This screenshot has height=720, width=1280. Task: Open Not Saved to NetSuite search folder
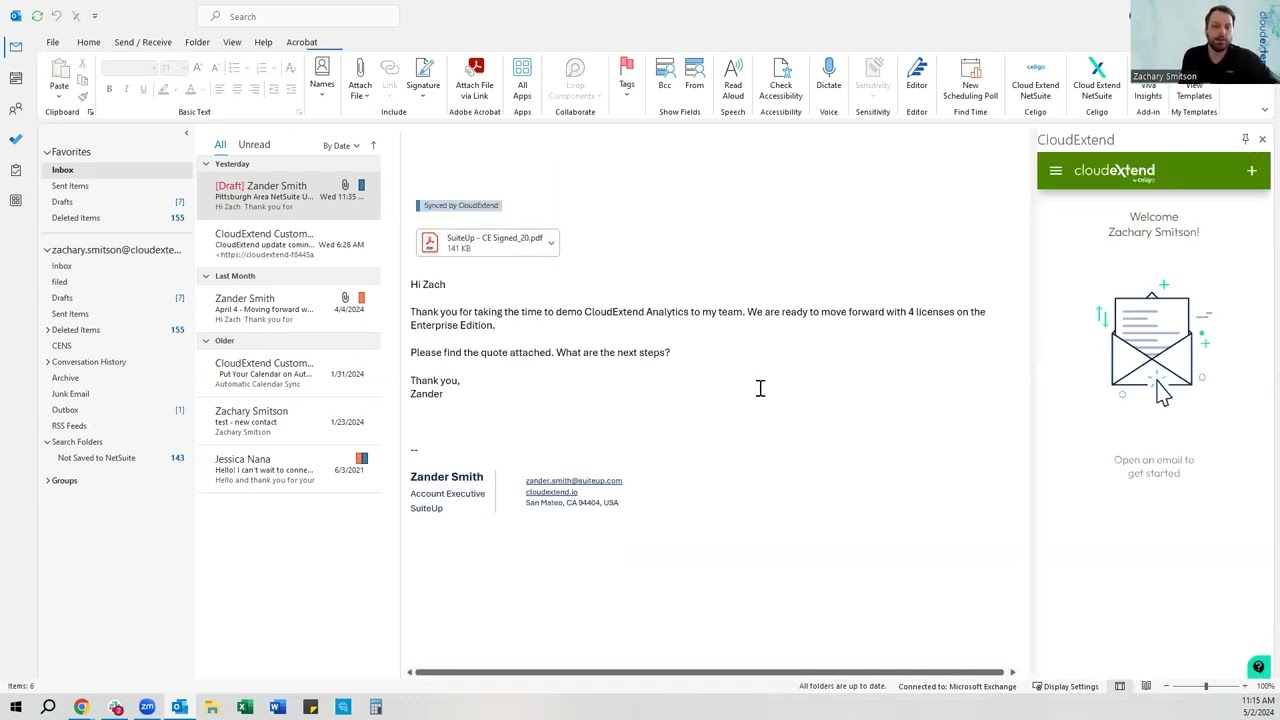pyautogui.click(x=97, y=458)
